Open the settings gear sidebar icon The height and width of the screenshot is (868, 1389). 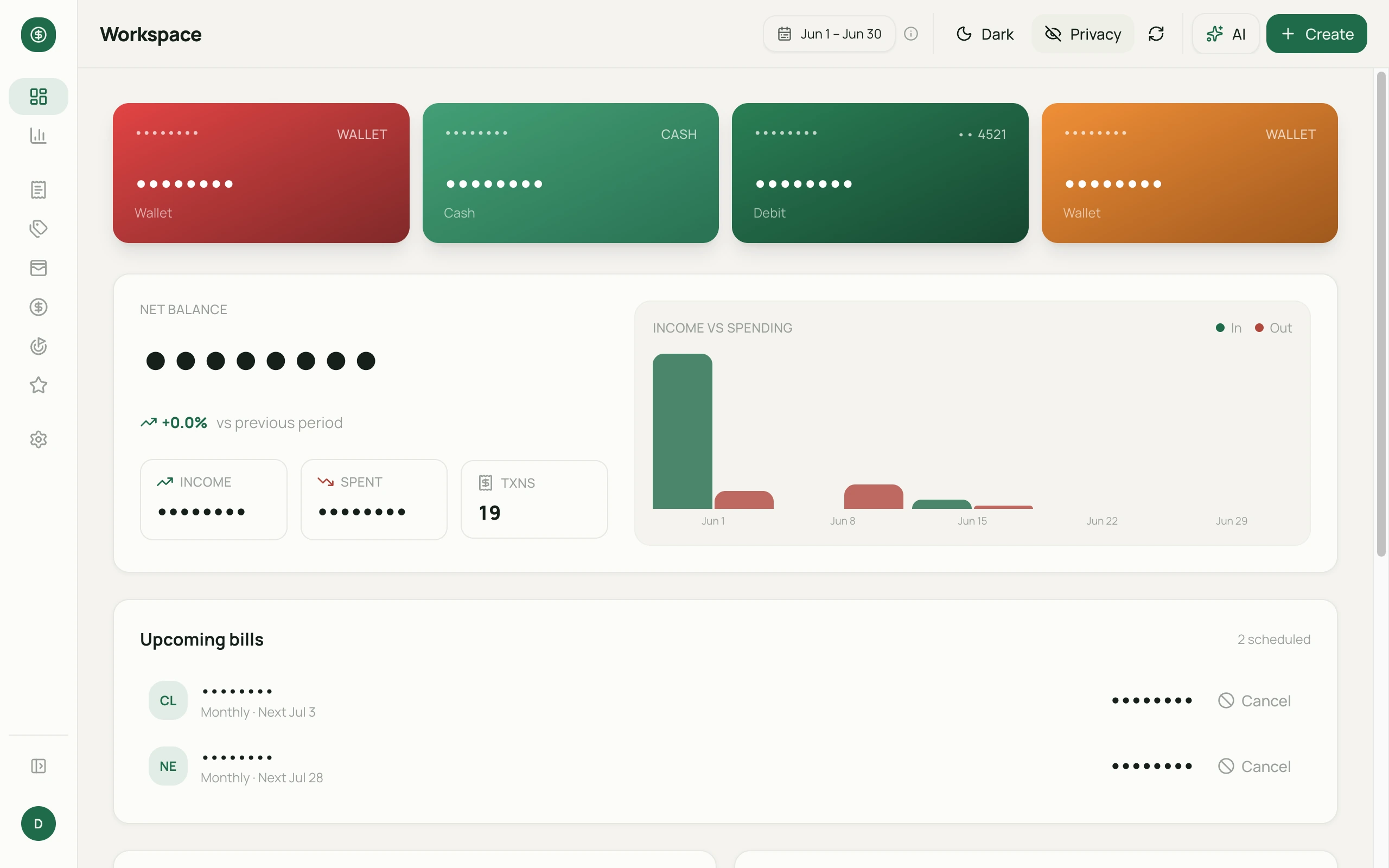(39, 440)
